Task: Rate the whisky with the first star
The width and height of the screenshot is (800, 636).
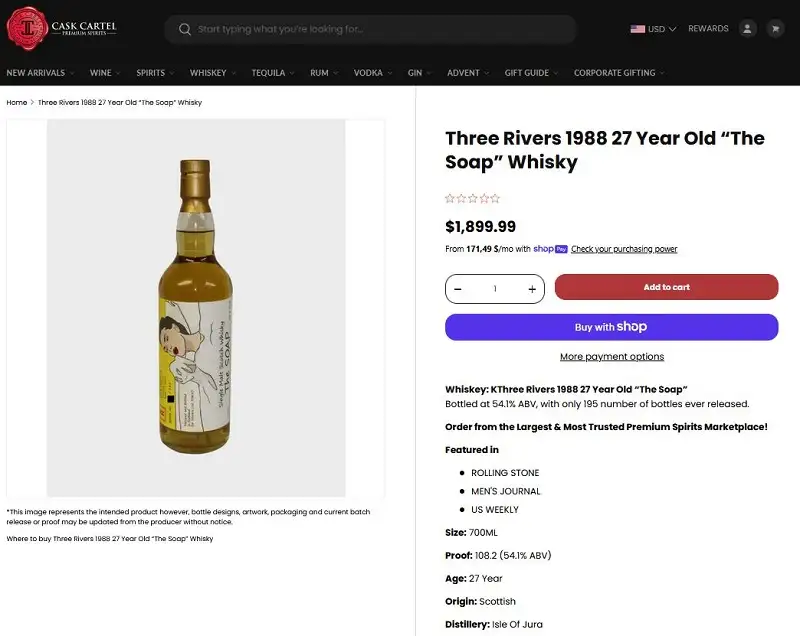Action: click(449, 198)
